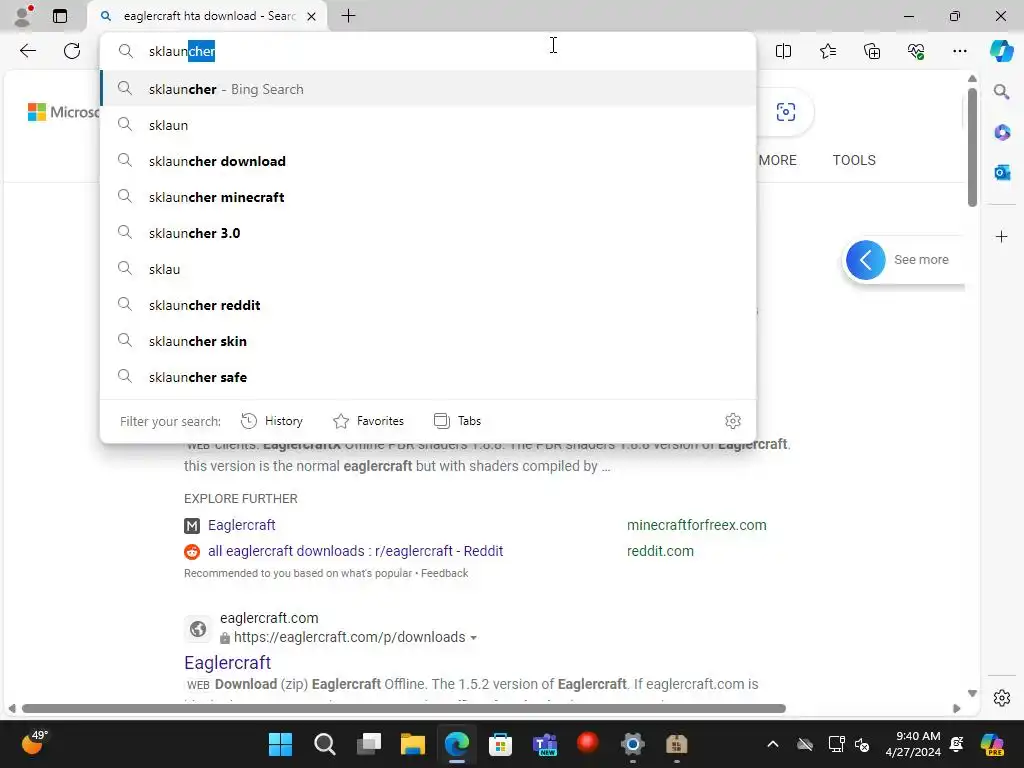Filter search by Favorites
This screenshot has width=1024, height=768.
point(368,421)
